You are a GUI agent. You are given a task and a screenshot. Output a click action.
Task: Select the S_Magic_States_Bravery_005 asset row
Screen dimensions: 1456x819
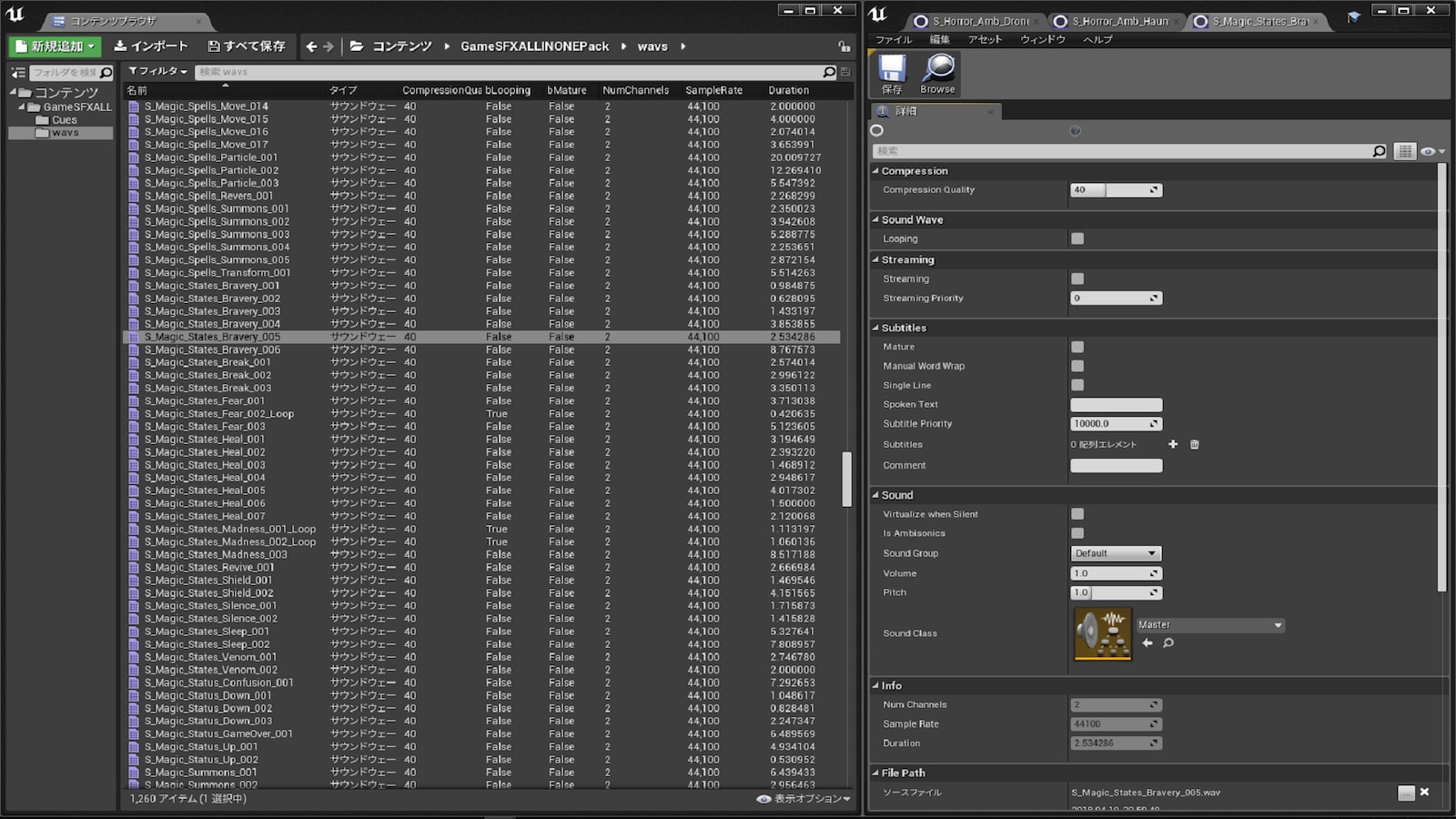(x=273, y=336)
